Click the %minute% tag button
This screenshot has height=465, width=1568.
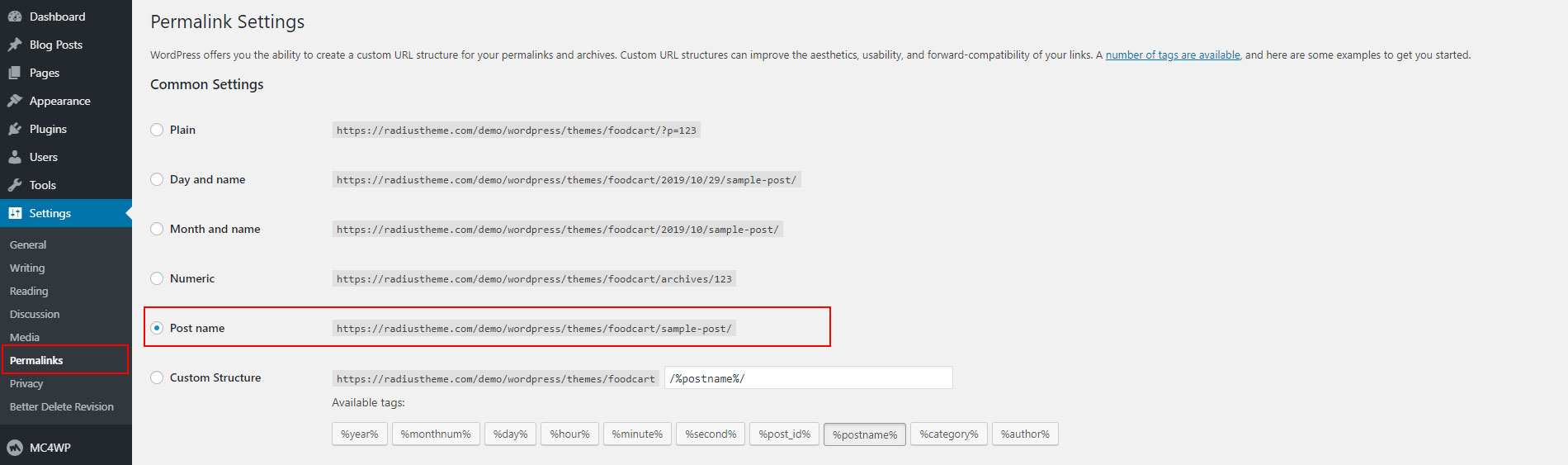point(637,434)
